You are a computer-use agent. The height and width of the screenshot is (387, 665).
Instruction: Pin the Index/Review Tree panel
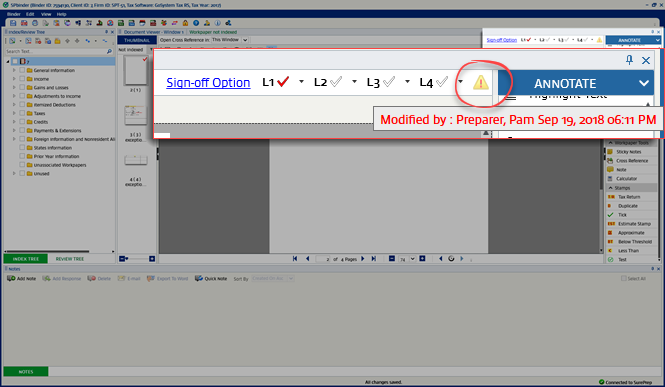106,32
